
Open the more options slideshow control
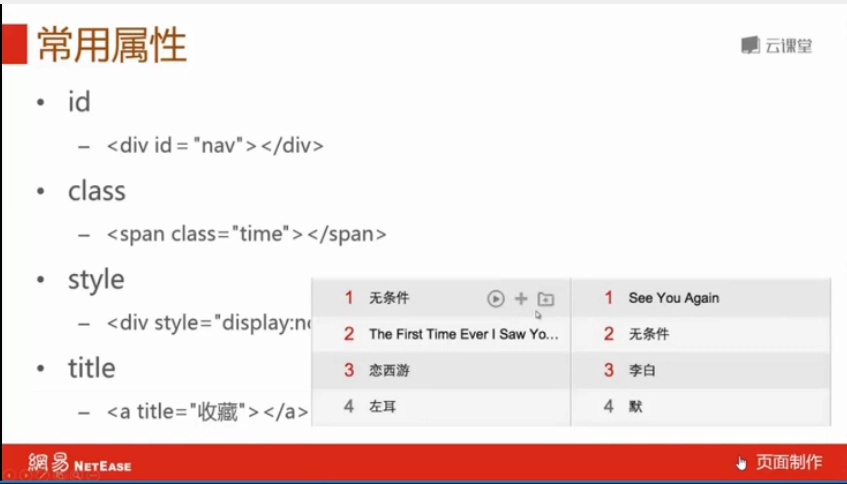93,475
